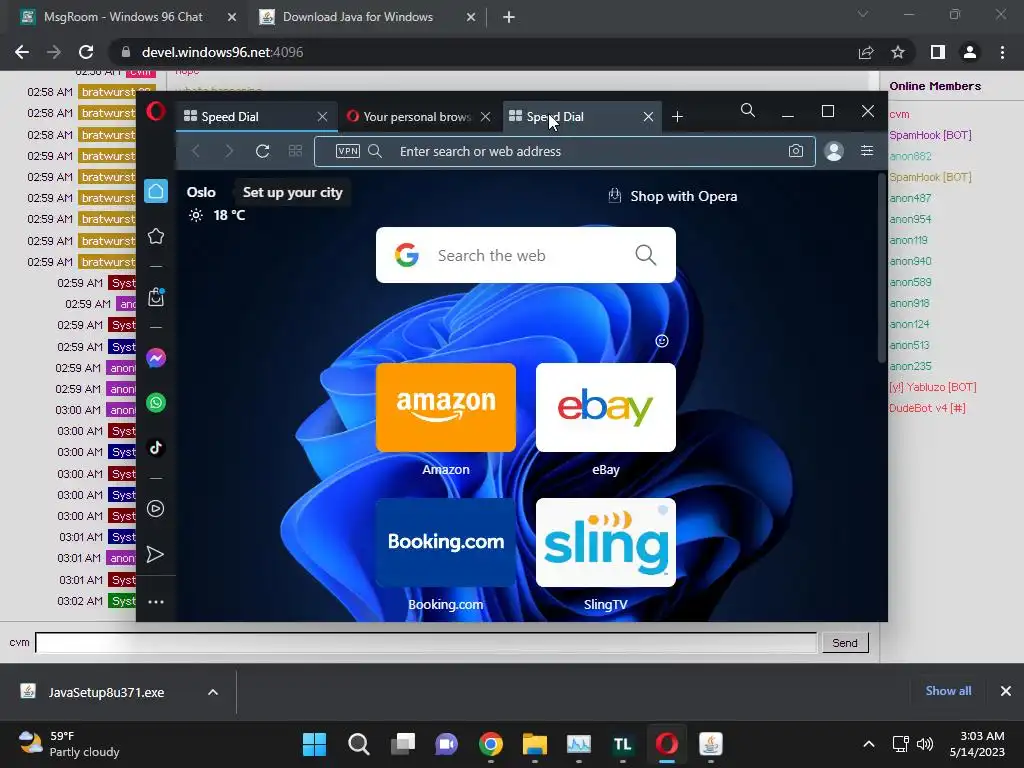Open JavaSetup8u371.exe download item
The width and height of the screenshot is (1024, 768).
click(106, 692)
